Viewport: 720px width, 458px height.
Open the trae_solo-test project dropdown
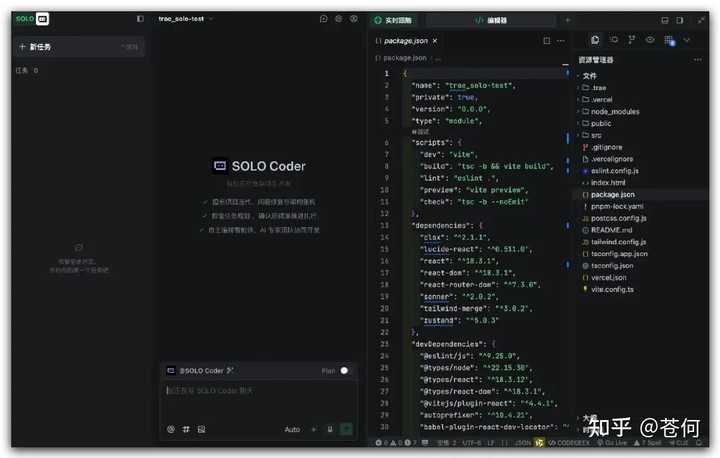pyautogui.click(x=186, y=19)
